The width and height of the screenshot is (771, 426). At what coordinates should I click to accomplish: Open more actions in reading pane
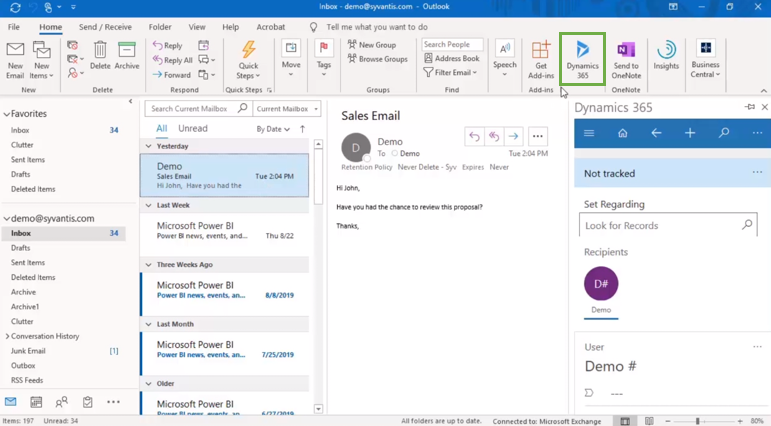(537, 136)
